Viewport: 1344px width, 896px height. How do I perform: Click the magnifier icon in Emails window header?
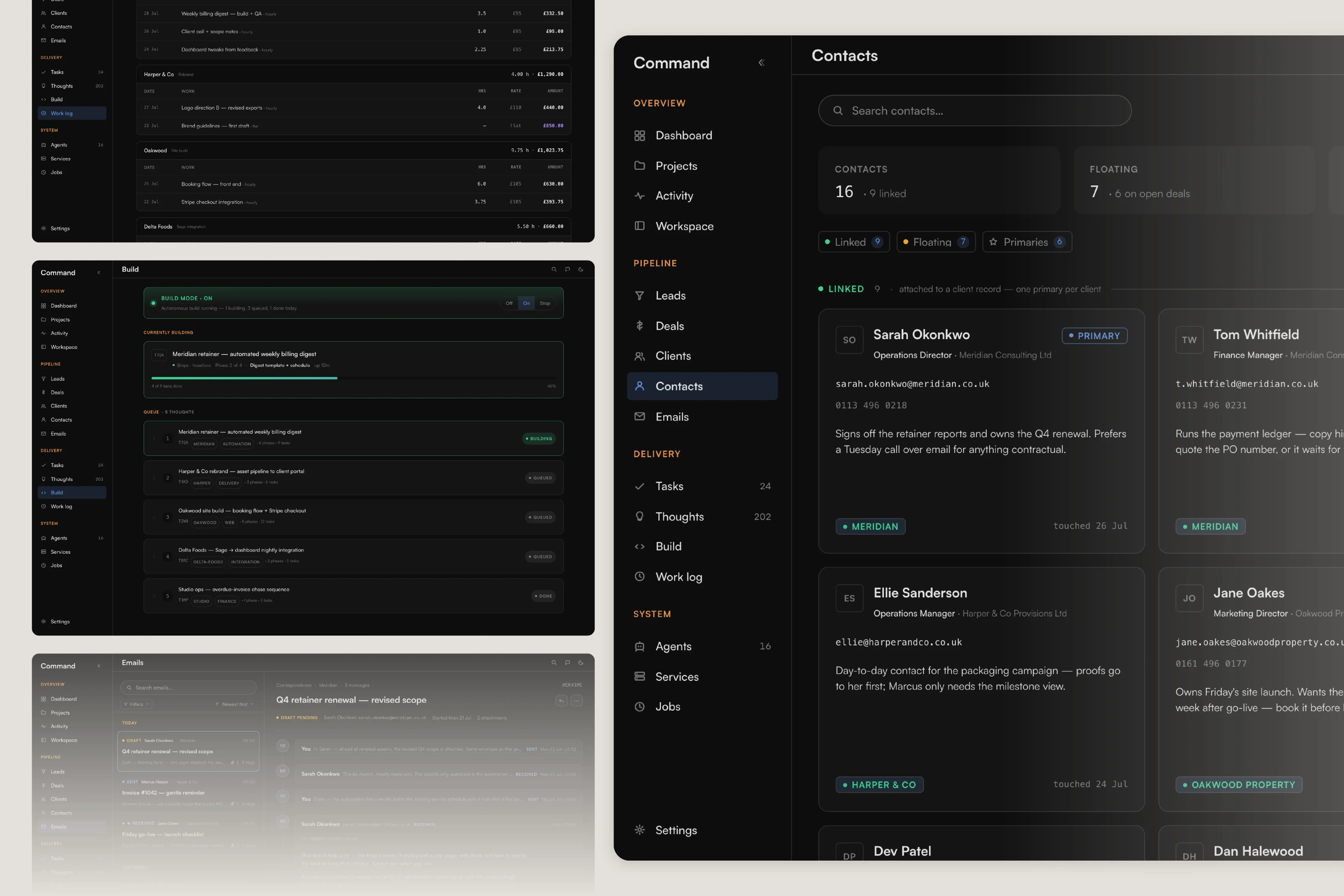click(x=554, y=662)
